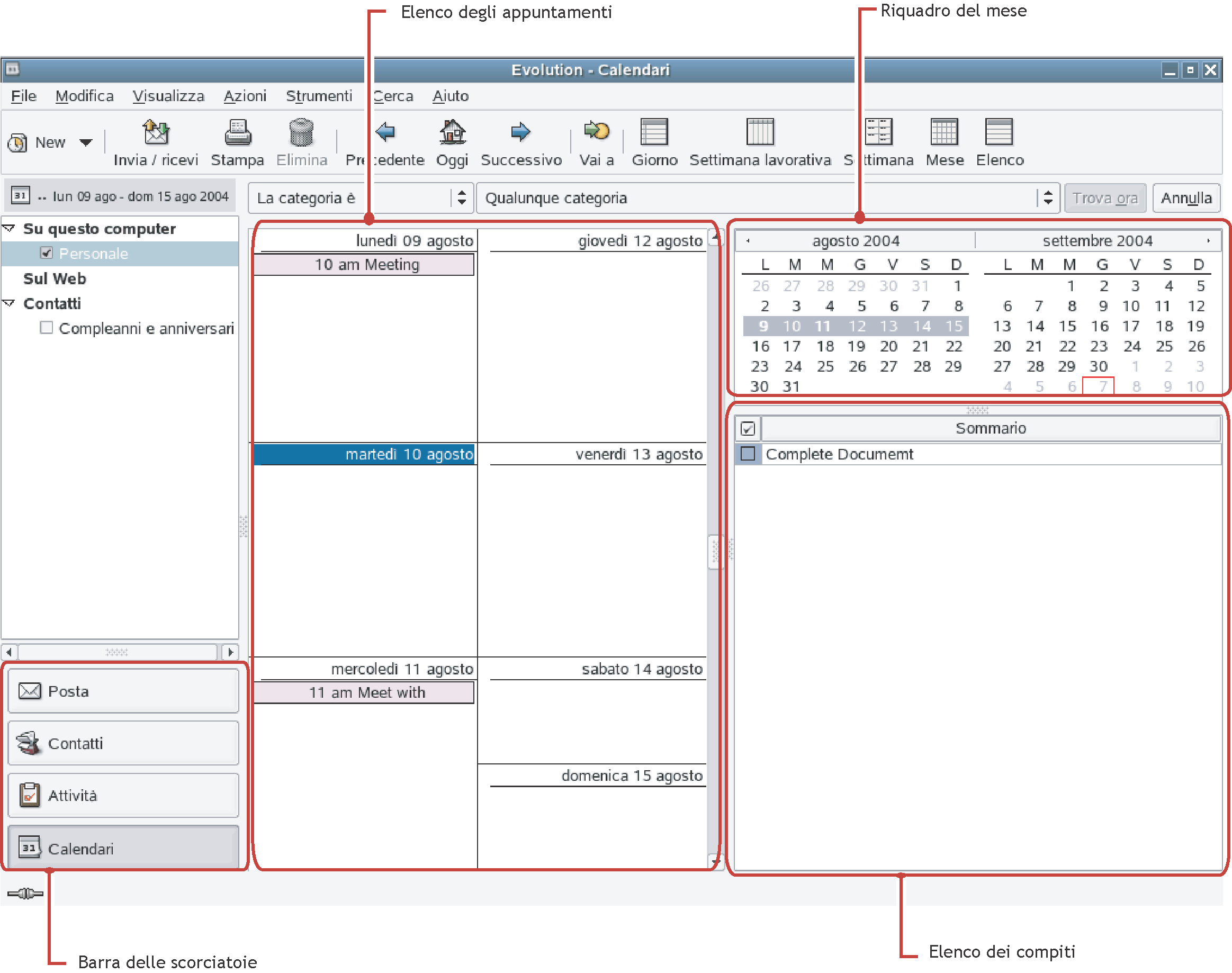Mark Complete Documemt task as done

[747, 454]
